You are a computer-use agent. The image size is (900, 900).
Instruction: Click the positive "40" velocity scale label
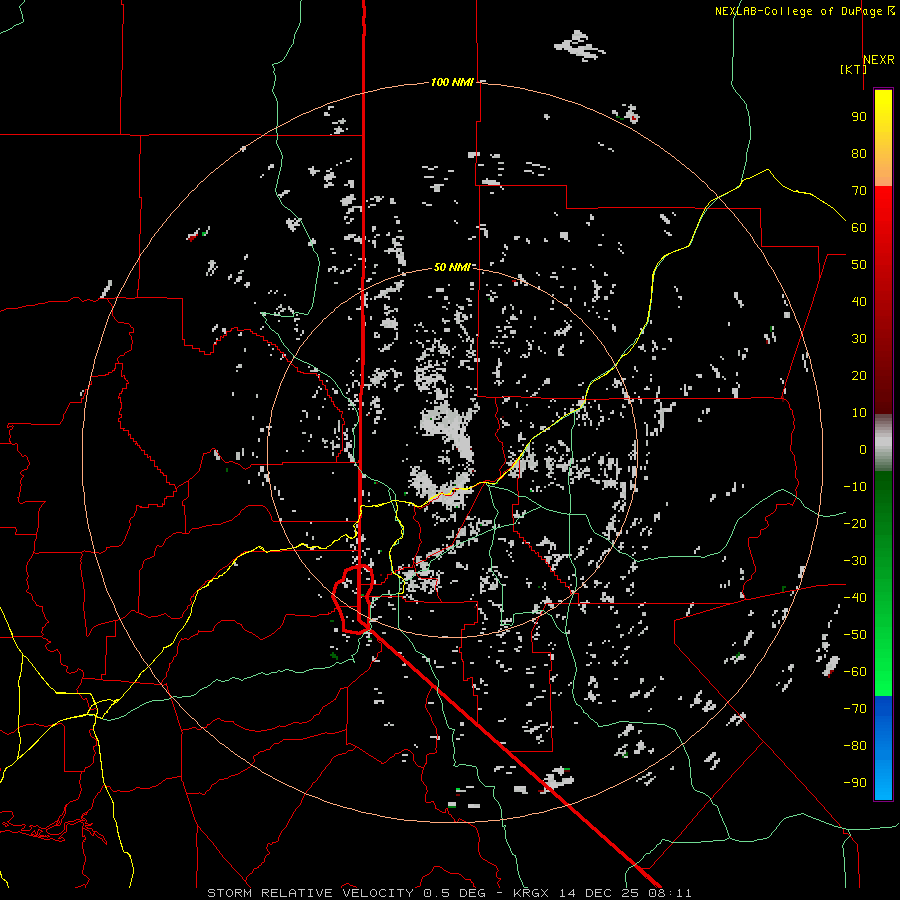[859, 302]
